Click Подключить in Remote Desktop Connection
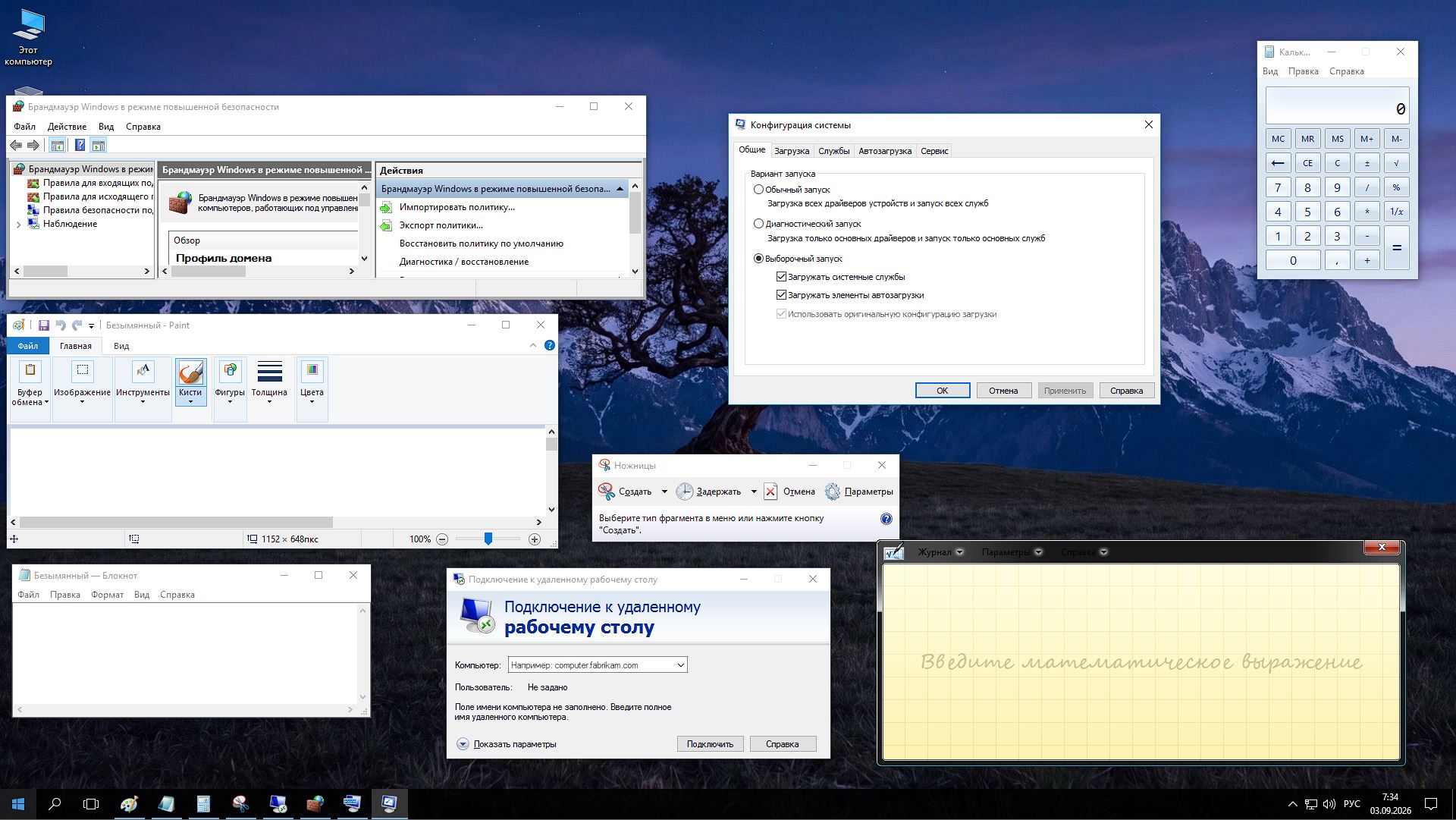The height and width of the screenshot is (820, 1456). (x=710, y=744)
